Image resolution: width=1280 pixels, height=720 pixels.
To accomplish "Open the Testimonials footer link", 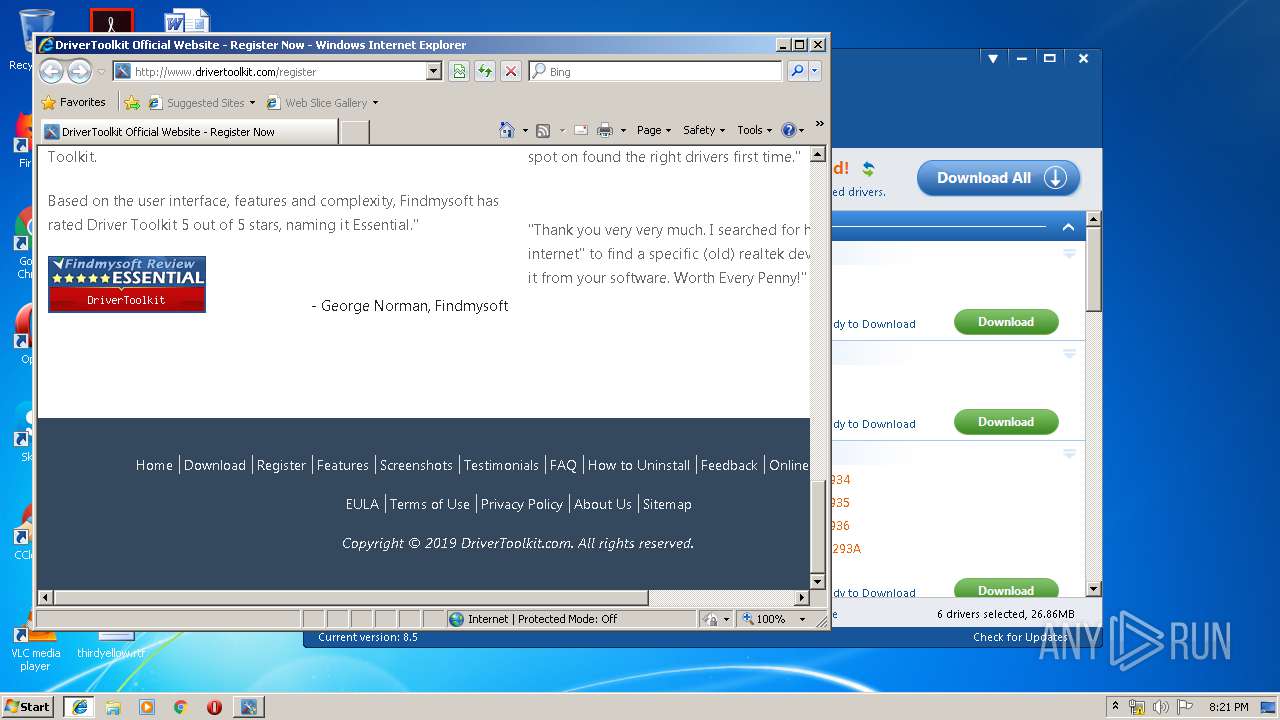I will pos(501,465).
